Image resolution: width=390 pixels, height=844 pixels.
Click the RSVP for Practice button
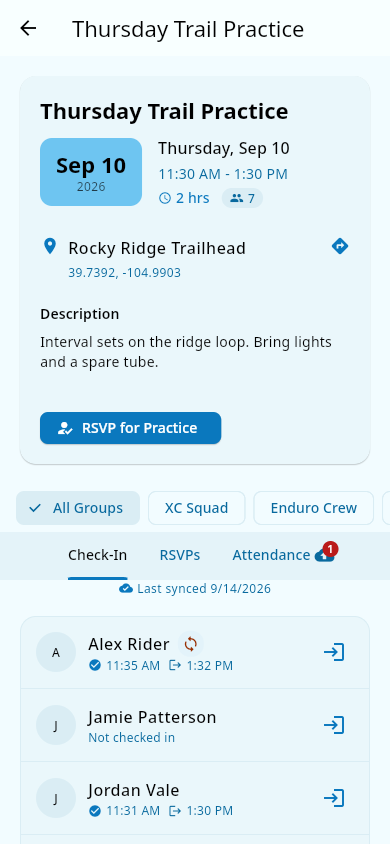coord(130,428)
